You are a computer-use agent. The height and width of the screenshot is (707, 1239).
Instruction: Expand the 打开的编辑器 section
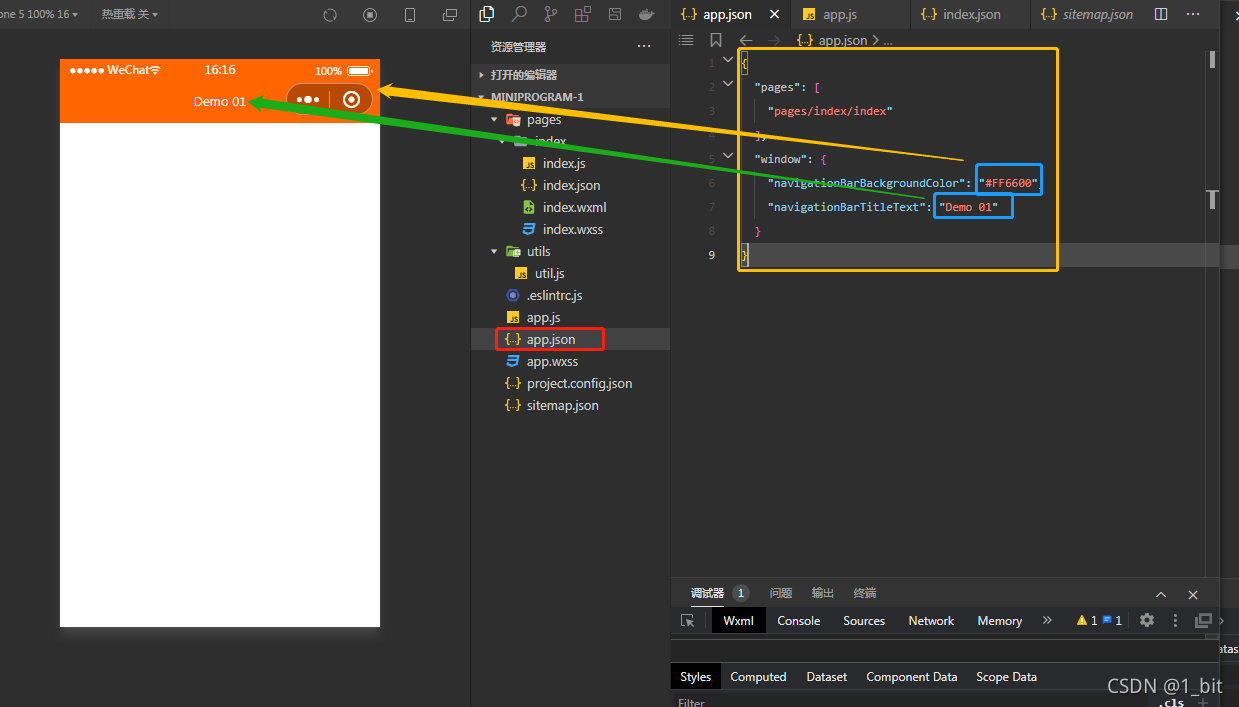[570, 75]
